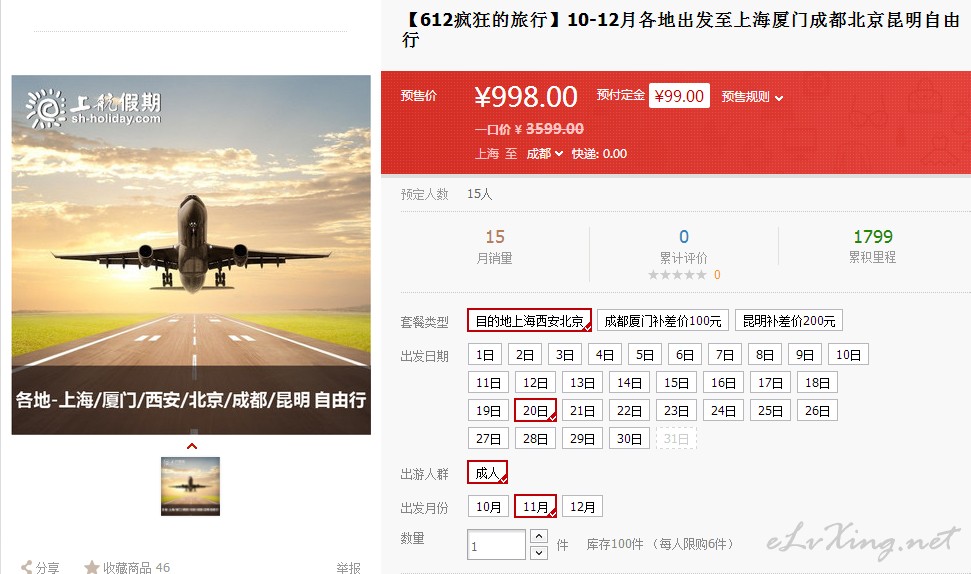Open the 成都 destination dropdown
971x574 pixels.
click(544, 154)
